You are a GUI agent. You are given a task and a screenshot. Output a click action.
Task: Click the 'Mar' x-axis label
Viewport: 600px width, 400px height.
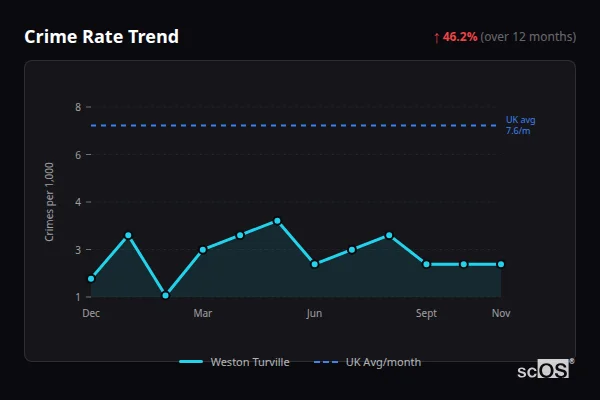point(203,313)
